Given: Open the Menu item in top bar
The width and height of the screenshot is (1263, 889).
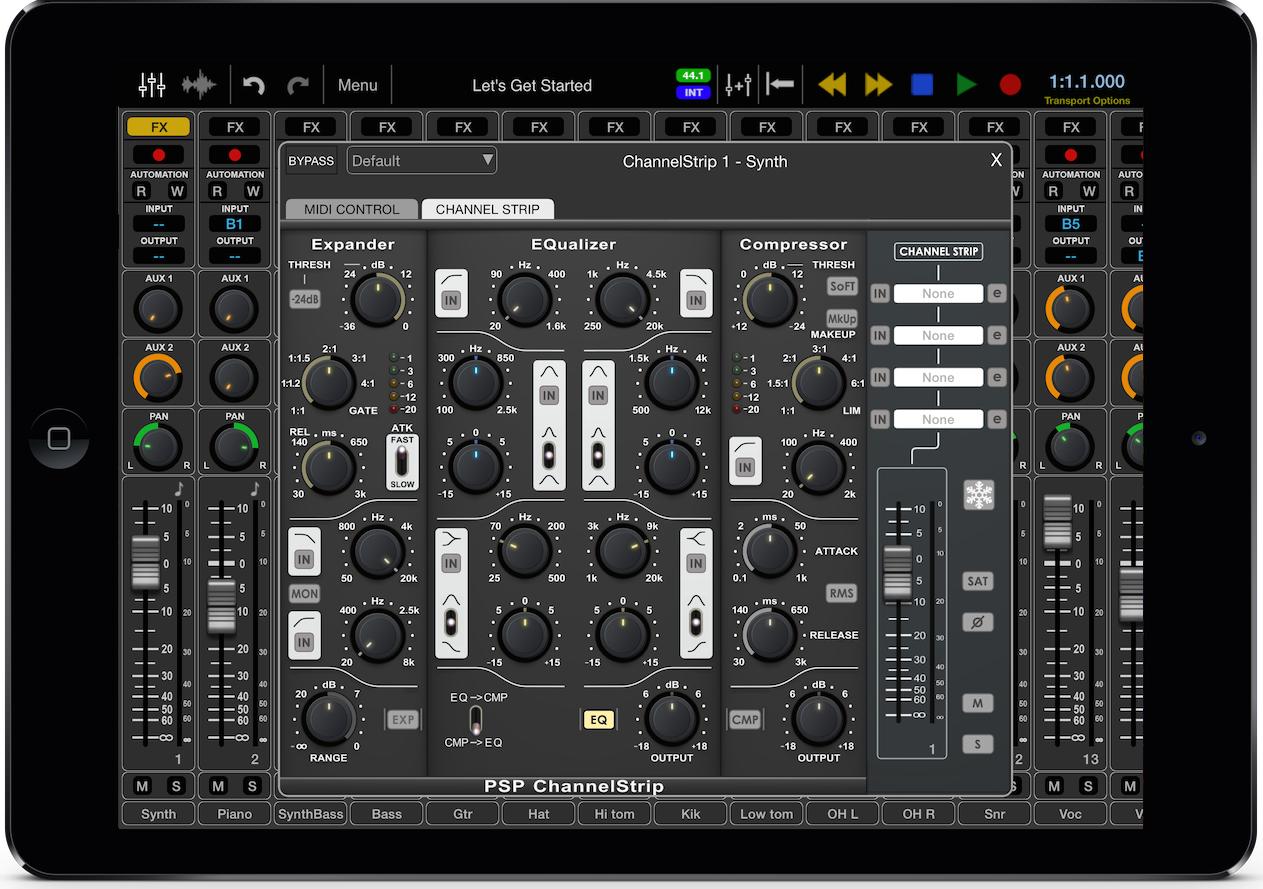Looking at the screenshot, I should coord(357,86).
